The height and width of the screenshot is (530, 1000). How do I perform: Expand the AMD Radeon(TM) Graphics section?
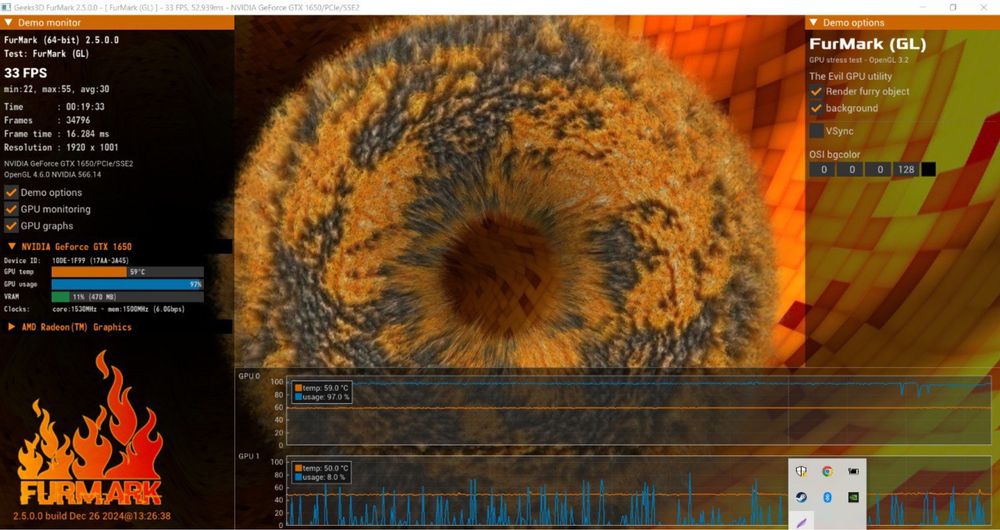click(12, 327)
